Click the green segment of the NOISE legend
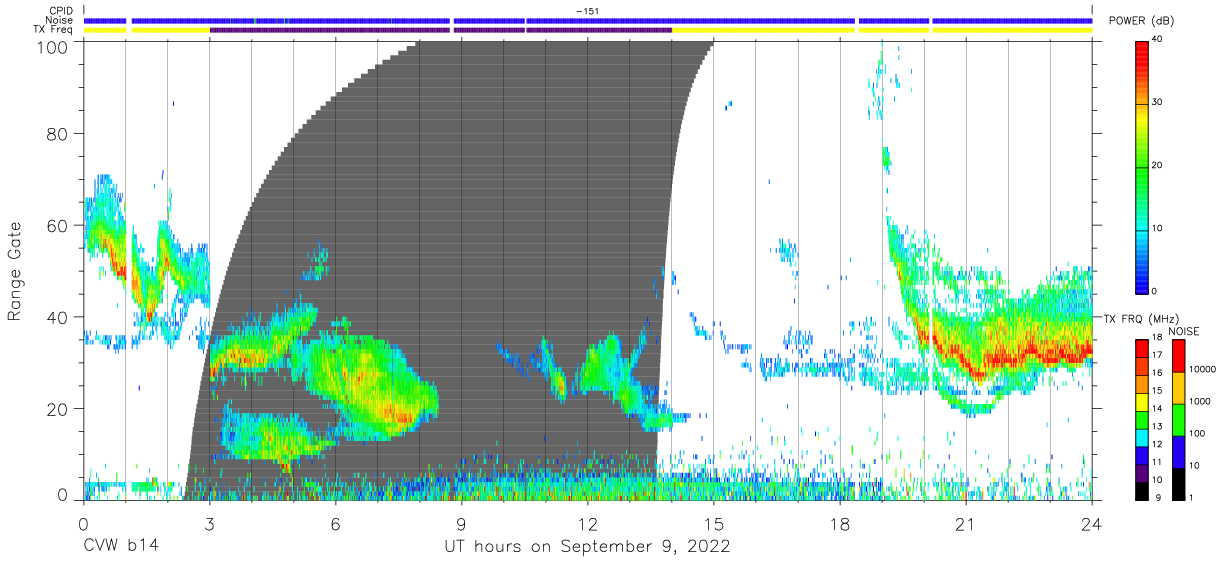 pos(1179,419)
